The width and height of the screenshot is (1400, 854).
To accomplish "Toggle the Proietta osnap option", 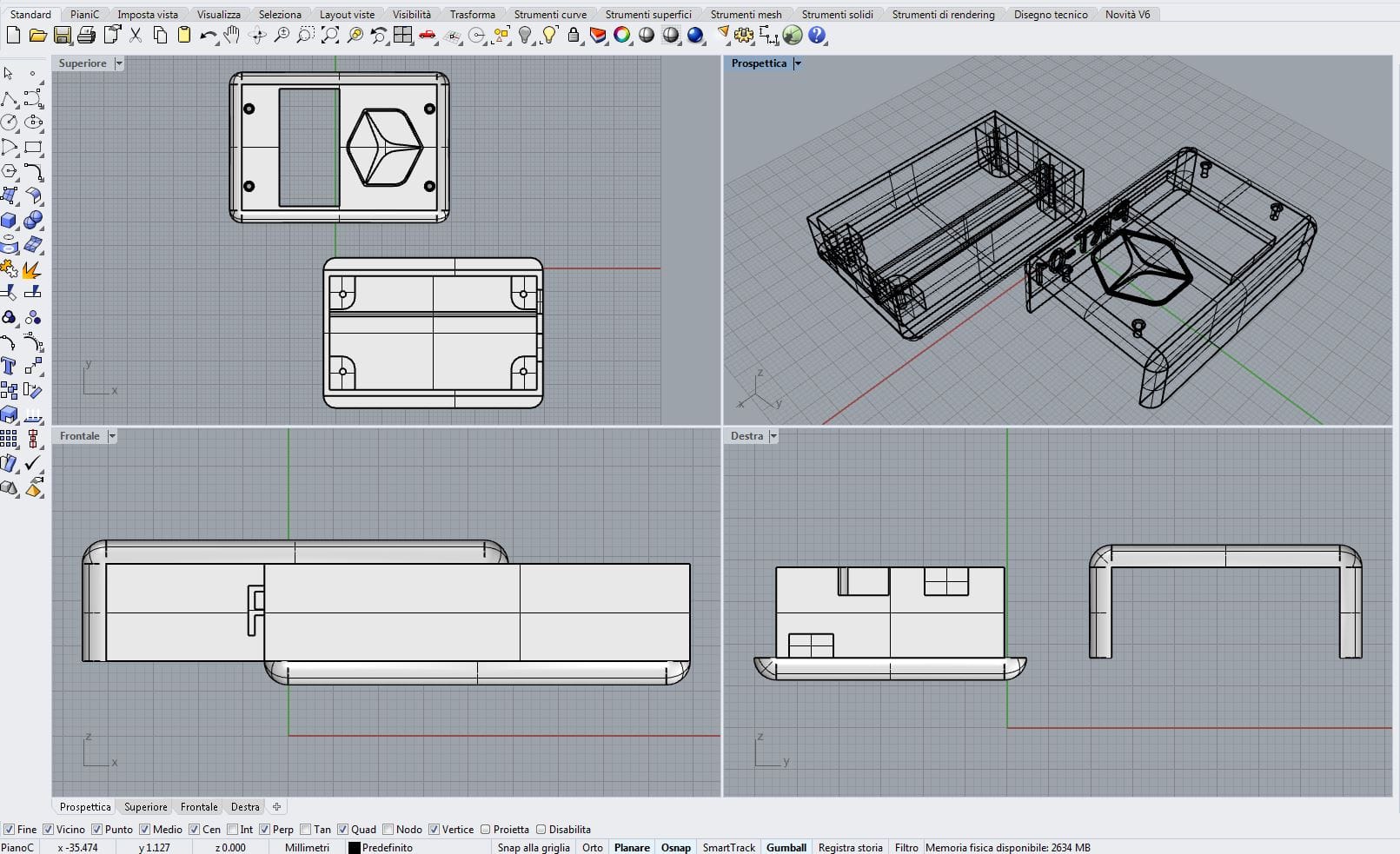I will tap(486, 829).
